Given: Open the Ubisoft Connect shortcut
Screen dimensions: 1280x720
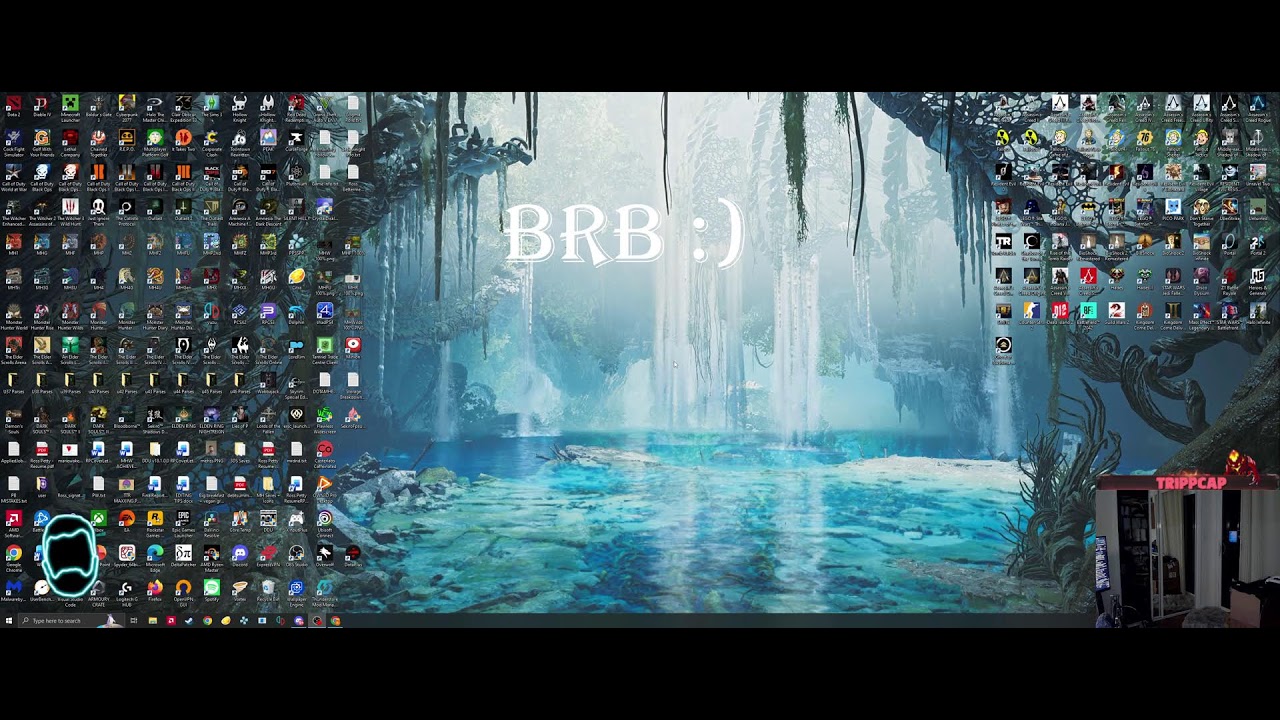Looking at the screenshot, I should (x=324, y=522).
